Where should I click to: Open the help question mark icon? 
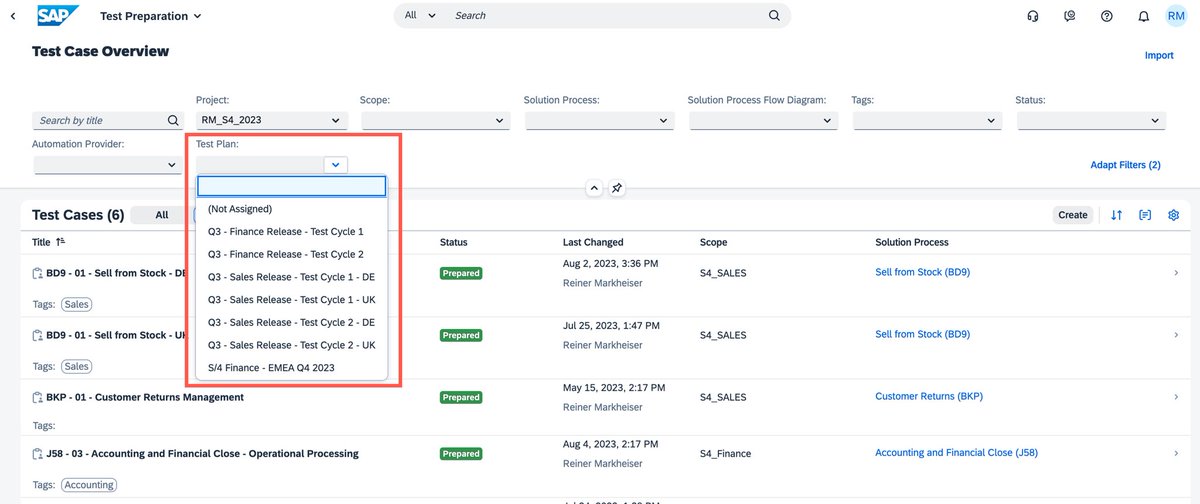1107,16
